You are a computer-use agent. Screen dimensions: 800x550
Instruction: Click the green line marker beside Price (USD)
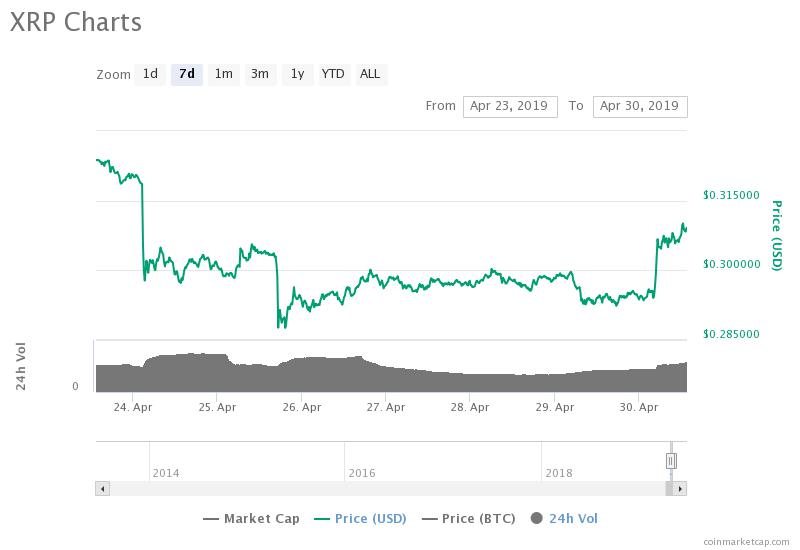[321, 519]
